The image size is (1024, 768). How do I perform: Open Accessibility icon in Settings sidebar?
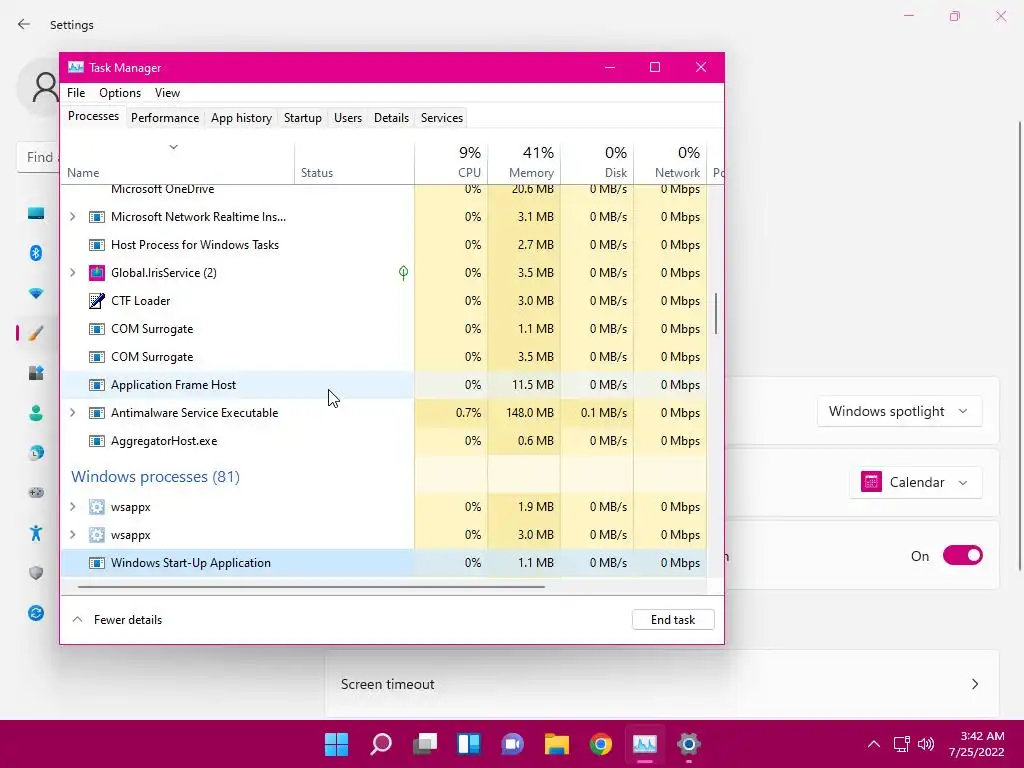pyautogui.click(x=36, y=533)
